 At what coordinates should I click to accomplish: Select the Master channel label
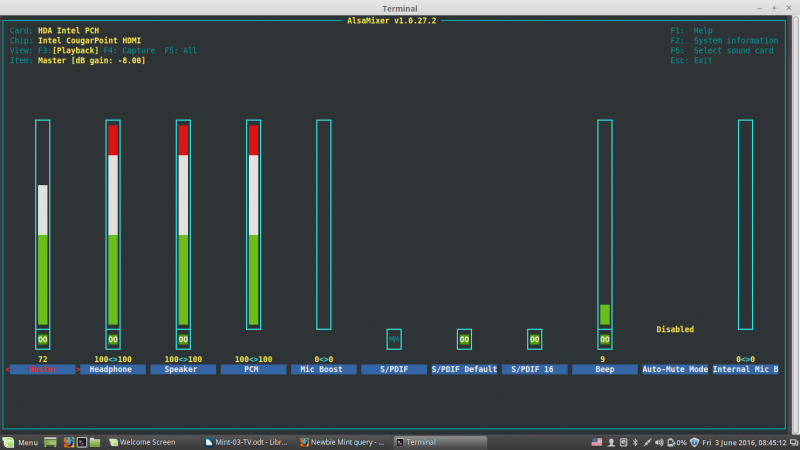(x=43, y=369)
